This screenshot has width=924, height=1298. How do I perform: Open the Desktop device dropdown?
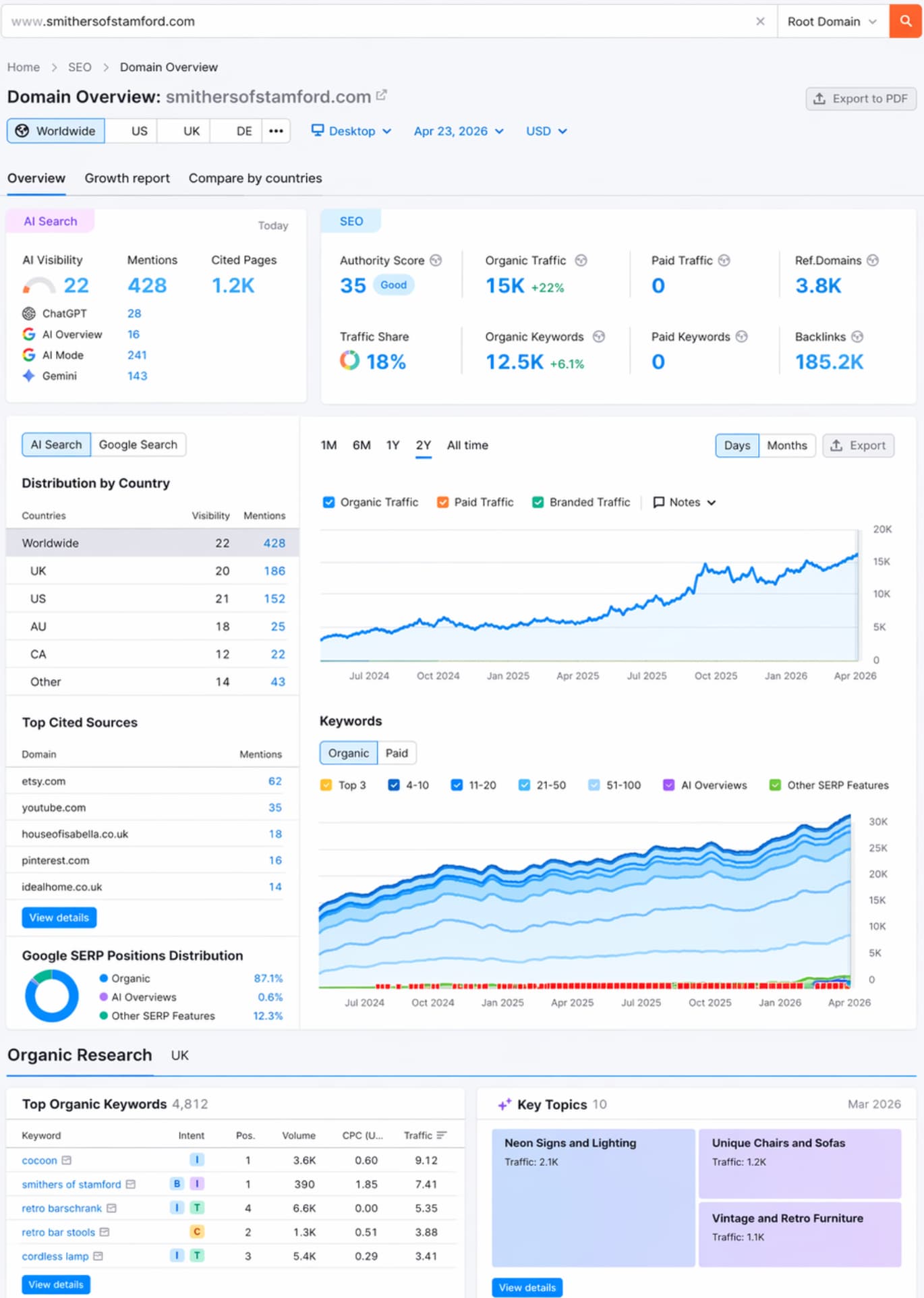[x=351, y=131]
